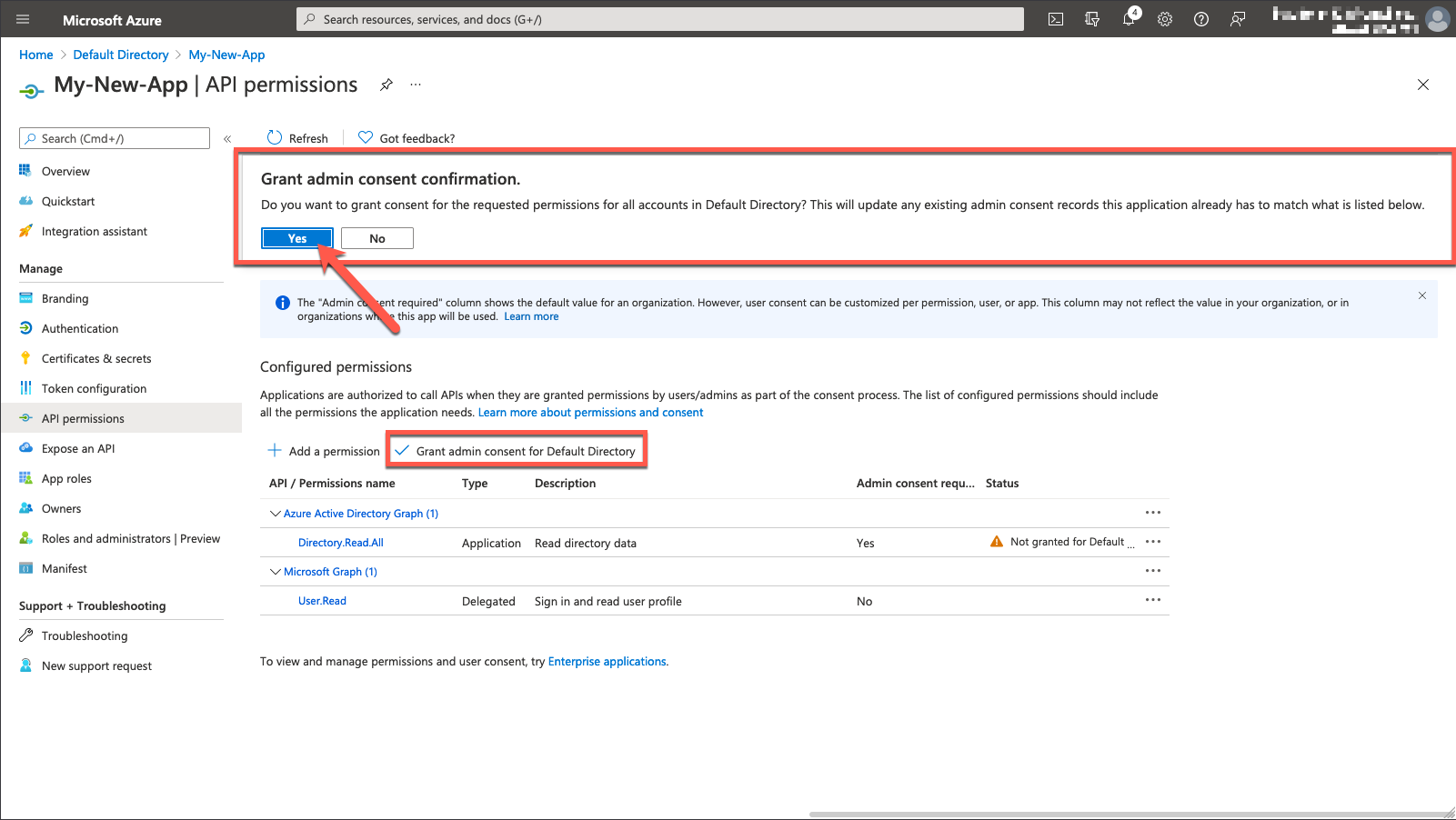The width and height of the screenshot is (1456, 820).
Task: Open the Directory and subscription filter icon
Action: pos(1092,19)
